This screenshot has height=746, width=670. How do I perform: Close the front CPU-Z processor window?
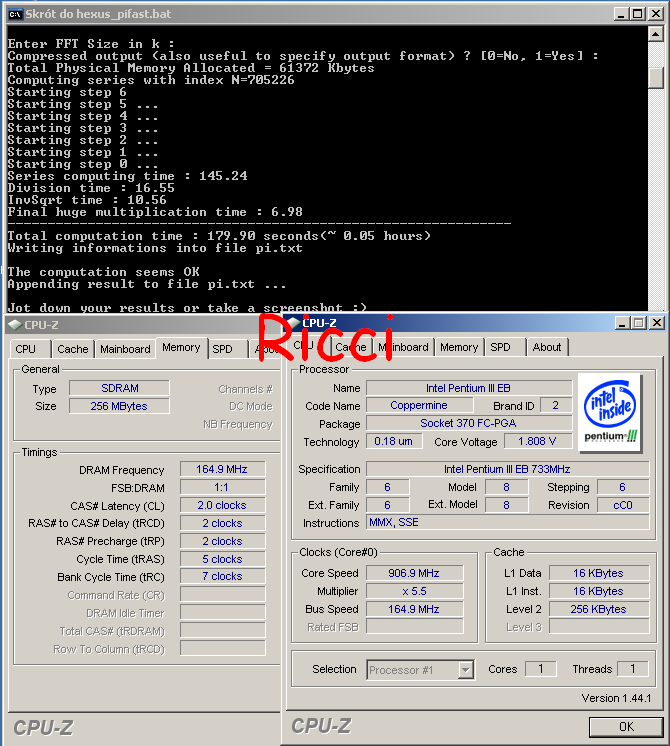click(657, 323)
